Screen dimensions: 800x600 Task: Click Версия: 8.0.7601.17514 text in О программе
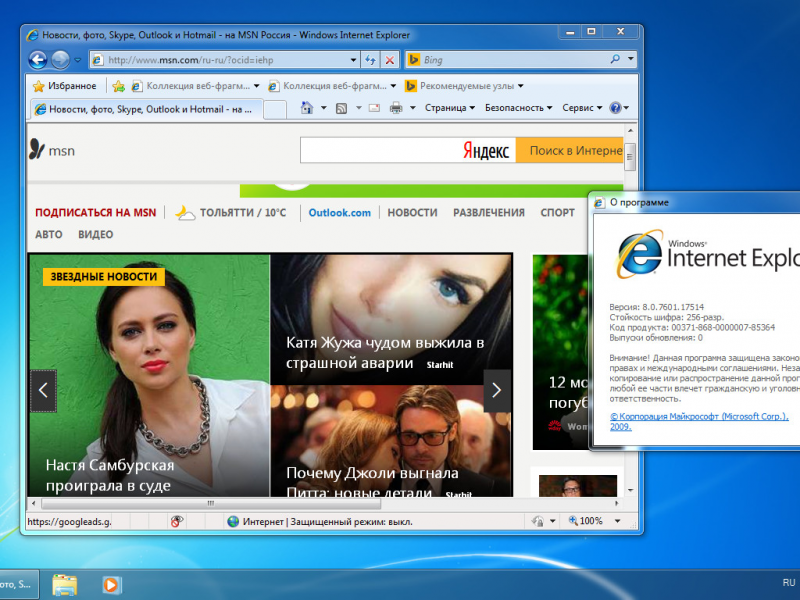tap(657, 307)
